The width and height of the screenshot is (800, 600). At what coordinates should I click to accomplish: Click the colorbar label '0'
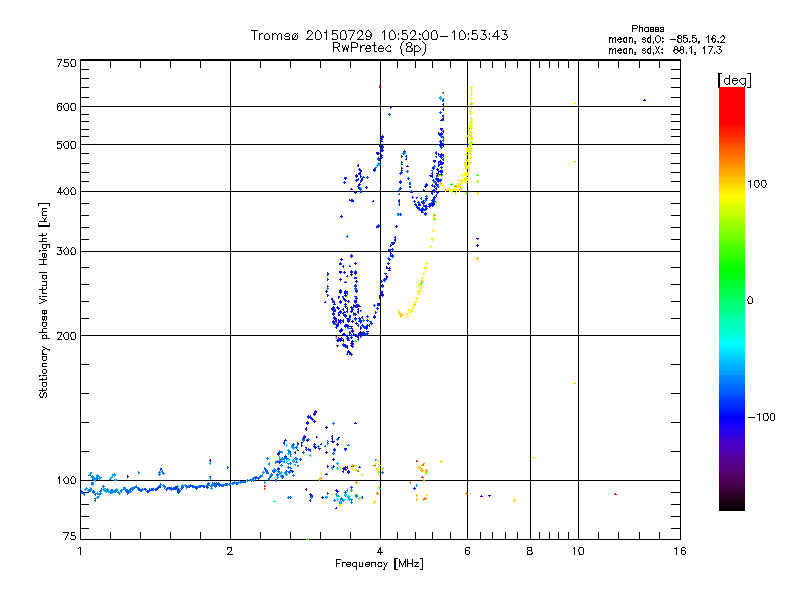tap(750, 301)
